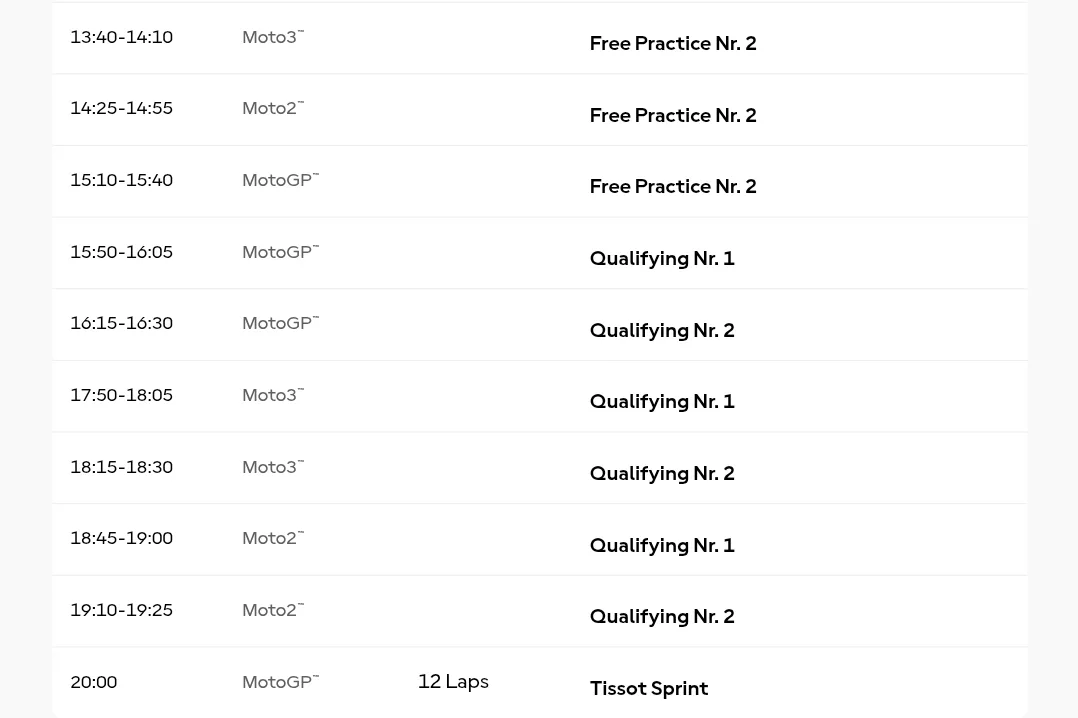Screen dimensions: 1078x718
Task: Open MotoGP Free Practice Nr. 2 session
Action: [672, 187]
